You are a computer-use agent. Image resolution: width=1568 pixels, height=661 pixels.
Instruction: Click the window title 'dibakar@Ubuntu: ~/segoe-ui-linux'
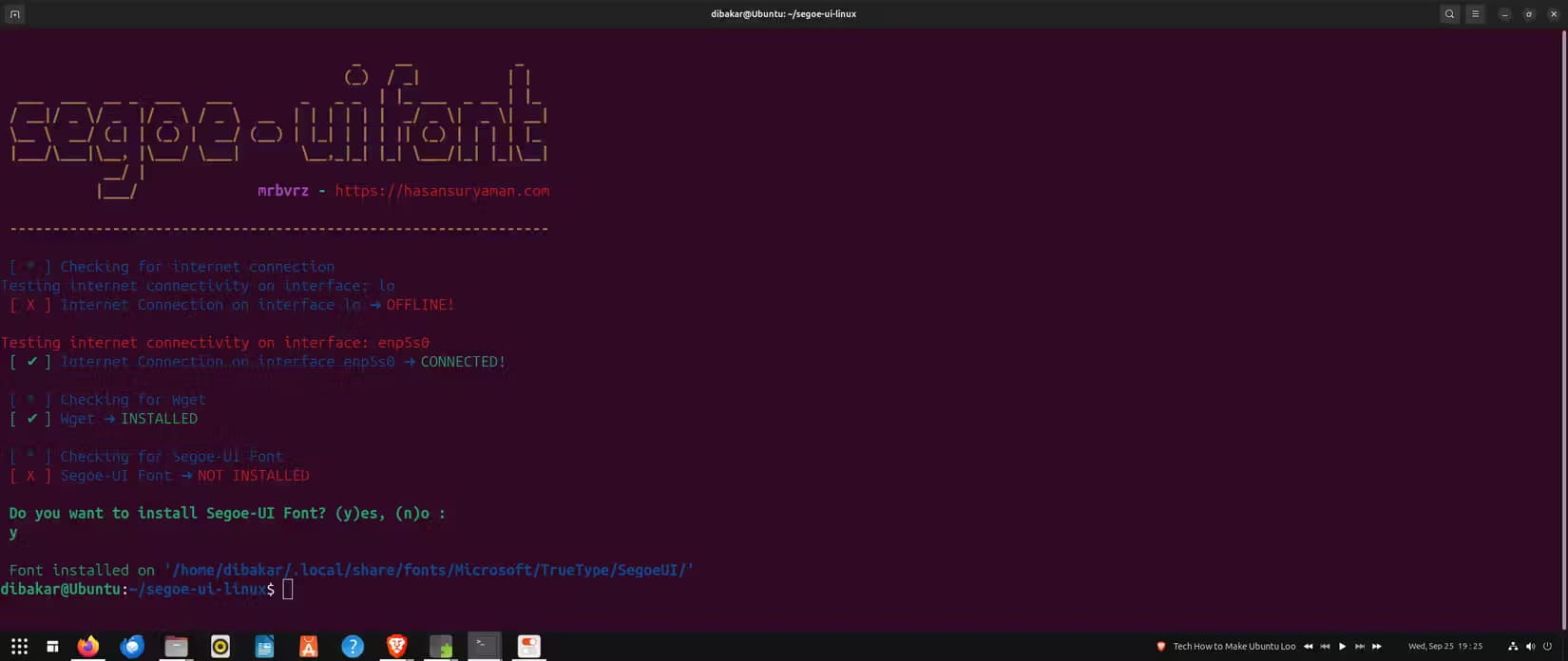[784, 14]
